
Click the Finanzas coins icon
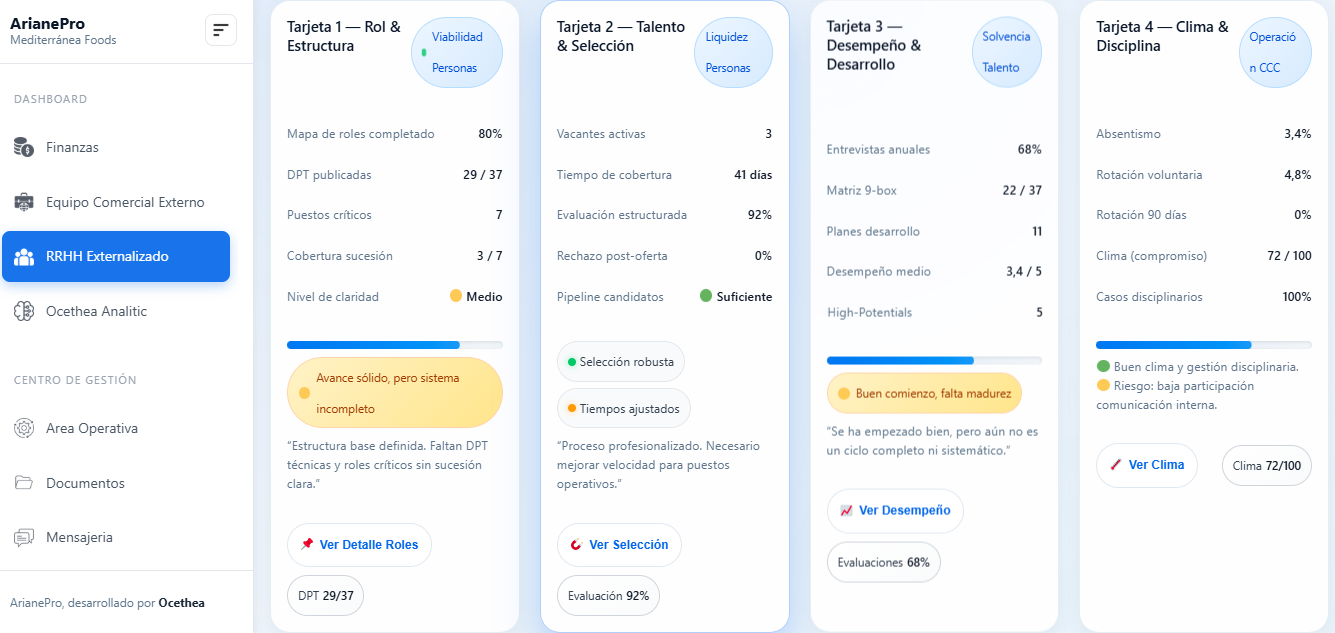[24, 147]
